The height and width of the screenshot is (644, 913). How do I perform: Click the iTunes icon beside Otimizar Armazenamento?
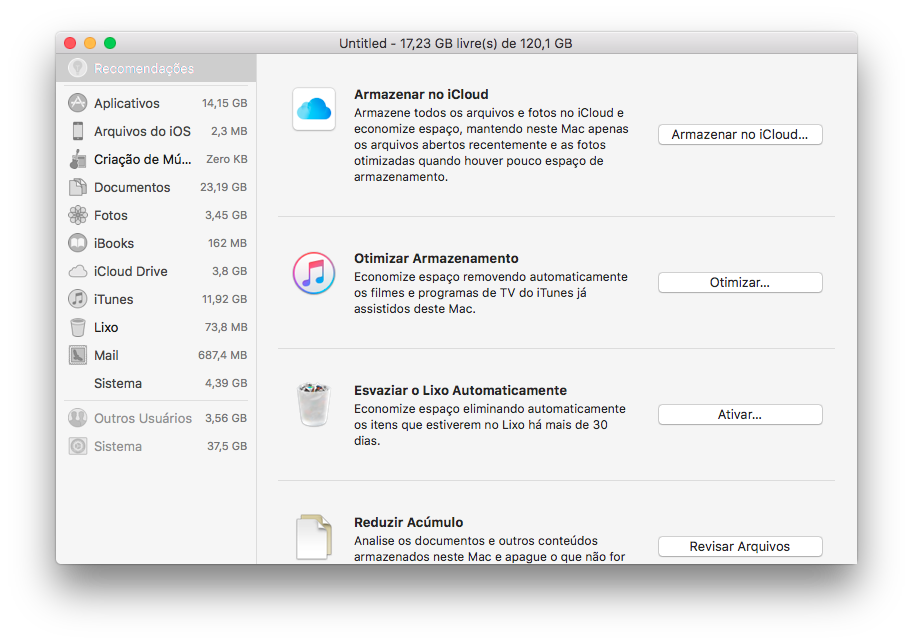(x=313, y=273)
